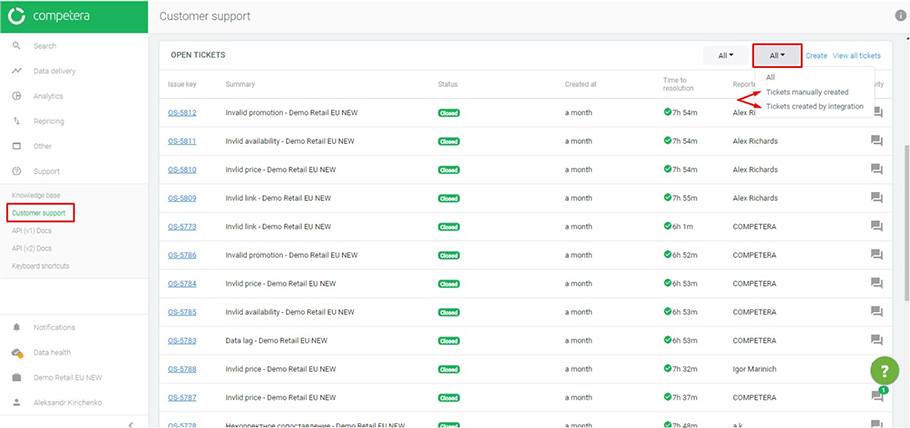
Task: Open activity chat for OS-5783
Action: 876,340
